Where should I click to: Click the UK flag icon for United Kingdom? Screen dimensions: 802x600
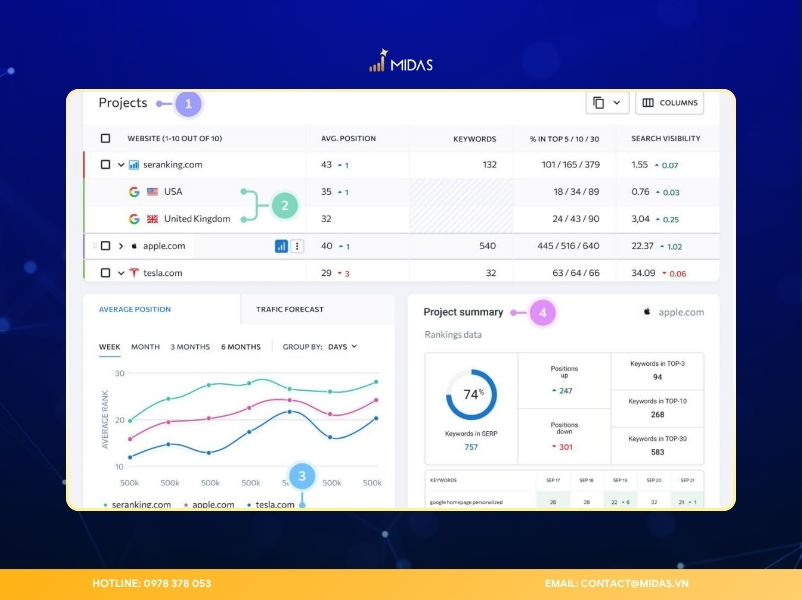coord(152,219)
